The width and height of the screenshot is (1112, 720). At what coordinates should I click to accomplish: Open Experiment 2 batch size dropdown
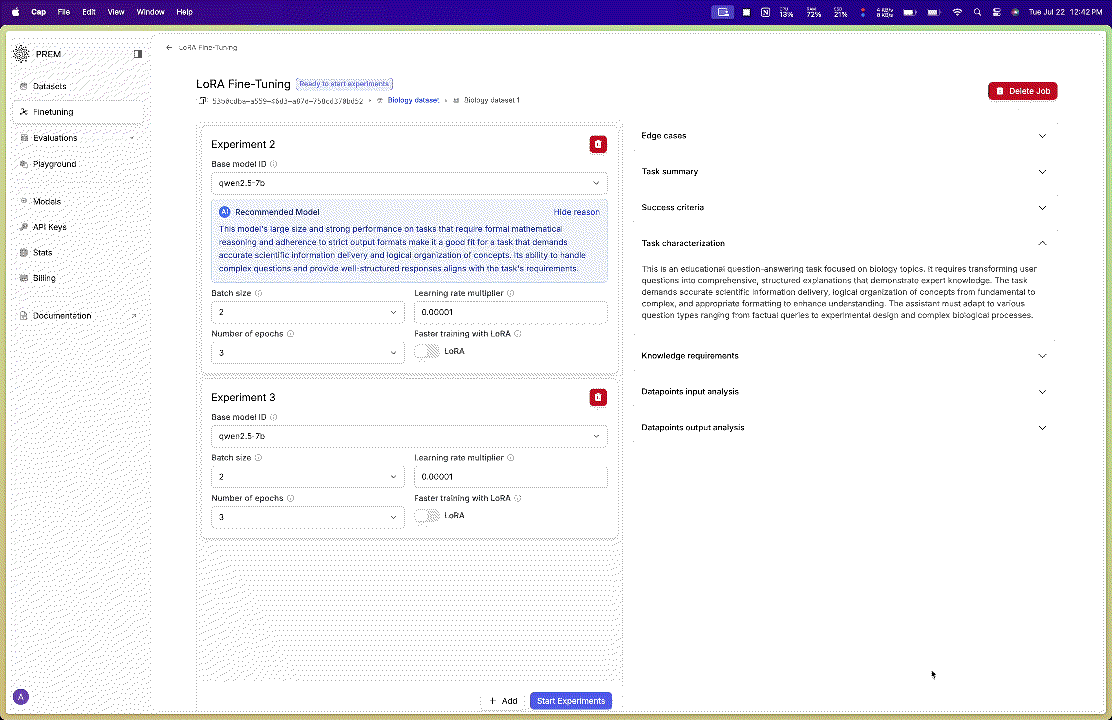308,312
